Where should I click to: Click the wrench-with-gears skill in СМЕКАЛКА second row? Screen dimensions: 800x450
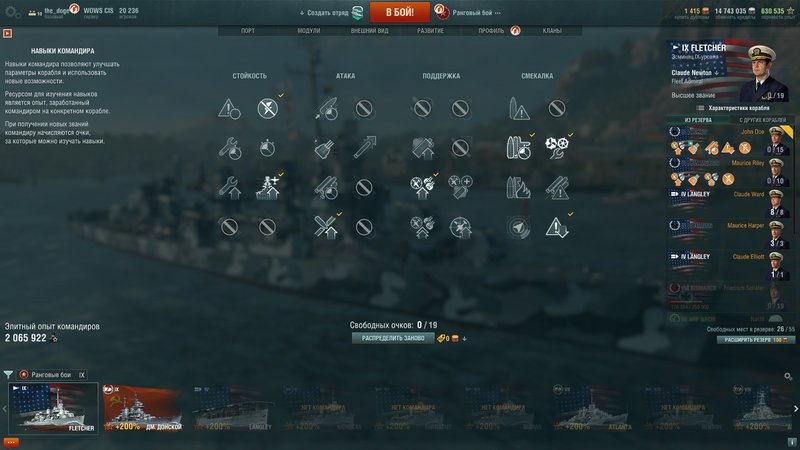[556, 148]
